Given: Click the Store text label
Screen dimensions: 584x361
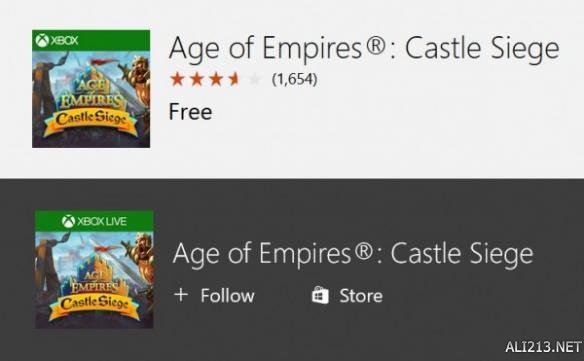Looking at the screenshot, I should [361, 296].
